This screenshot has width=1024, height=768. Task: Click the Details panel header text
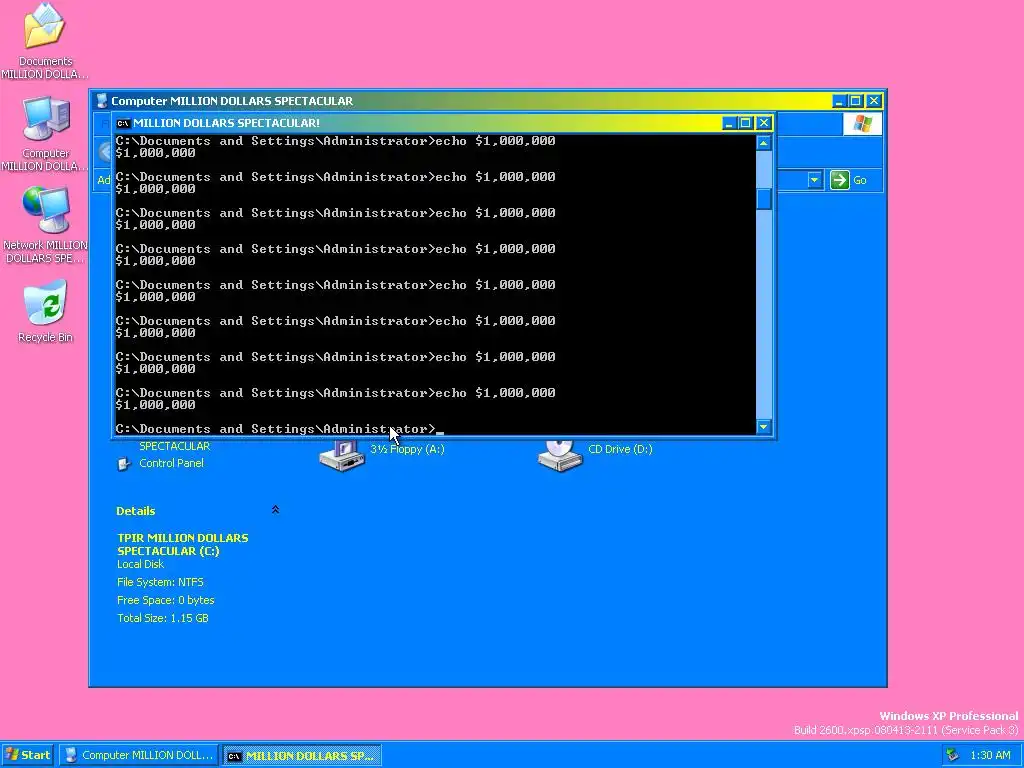pyautogui.click(x=136, y=511)
